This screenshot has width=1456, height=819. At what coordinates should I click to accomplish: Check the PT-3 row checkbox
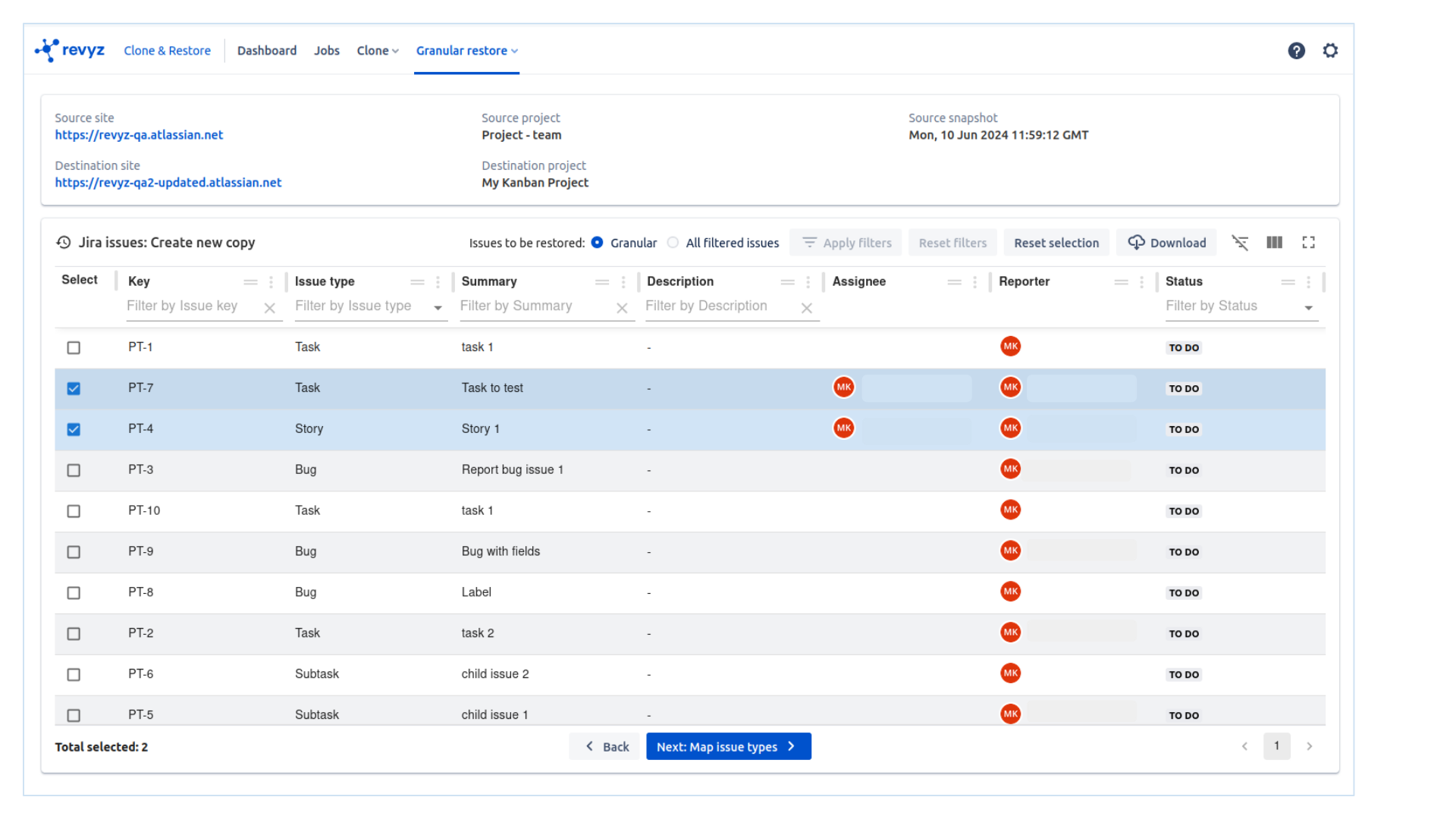pos(74,470)
